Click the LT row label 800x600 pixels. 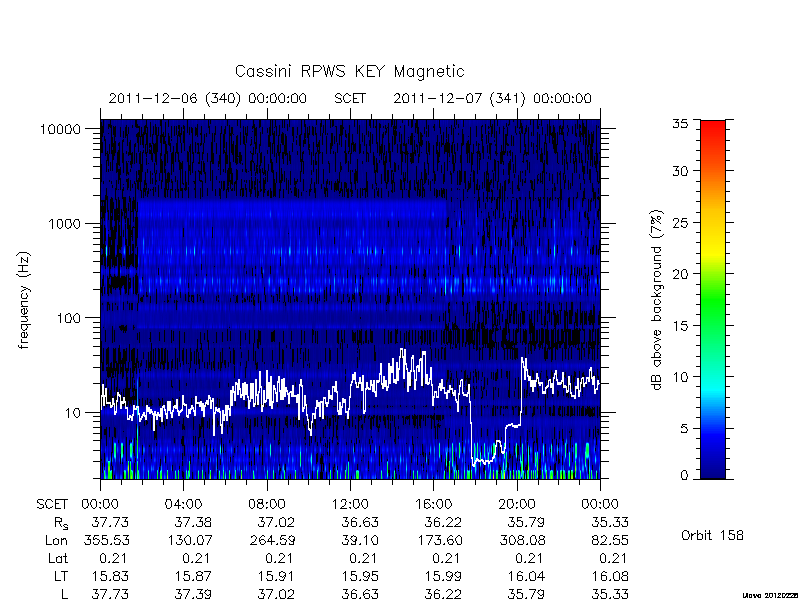pyautogui.click(x=61, y=576)
